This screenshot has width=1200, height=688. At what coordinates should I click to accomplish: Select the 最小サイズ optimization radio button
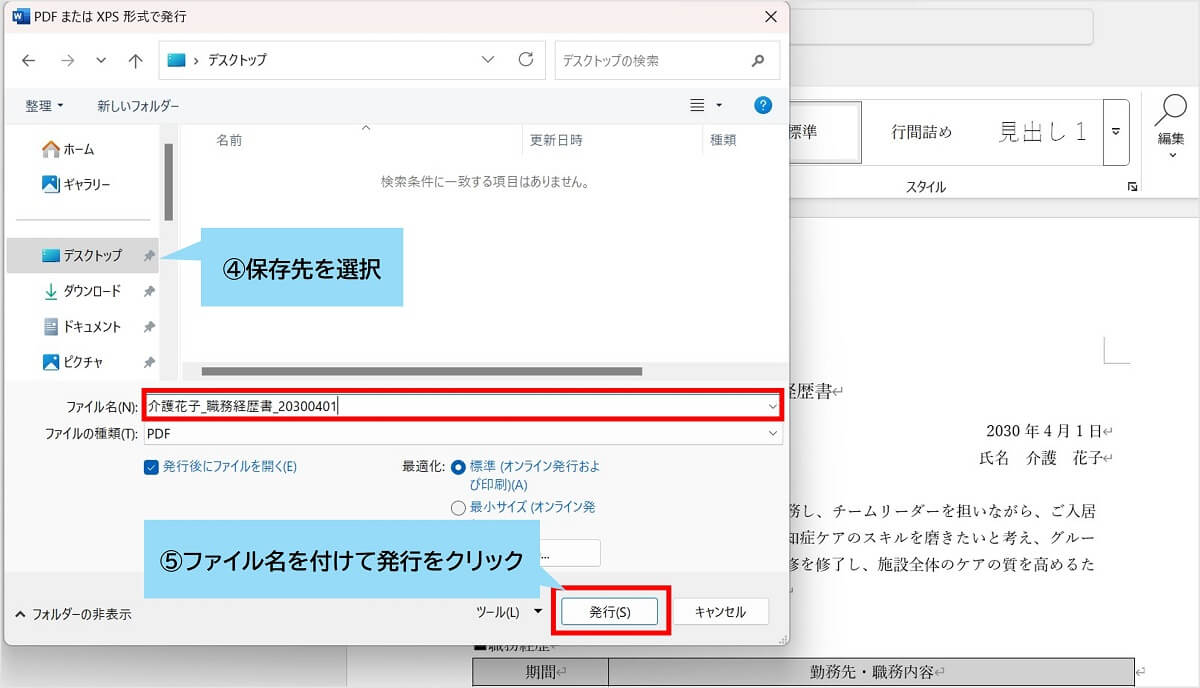[x=458, y=508]
